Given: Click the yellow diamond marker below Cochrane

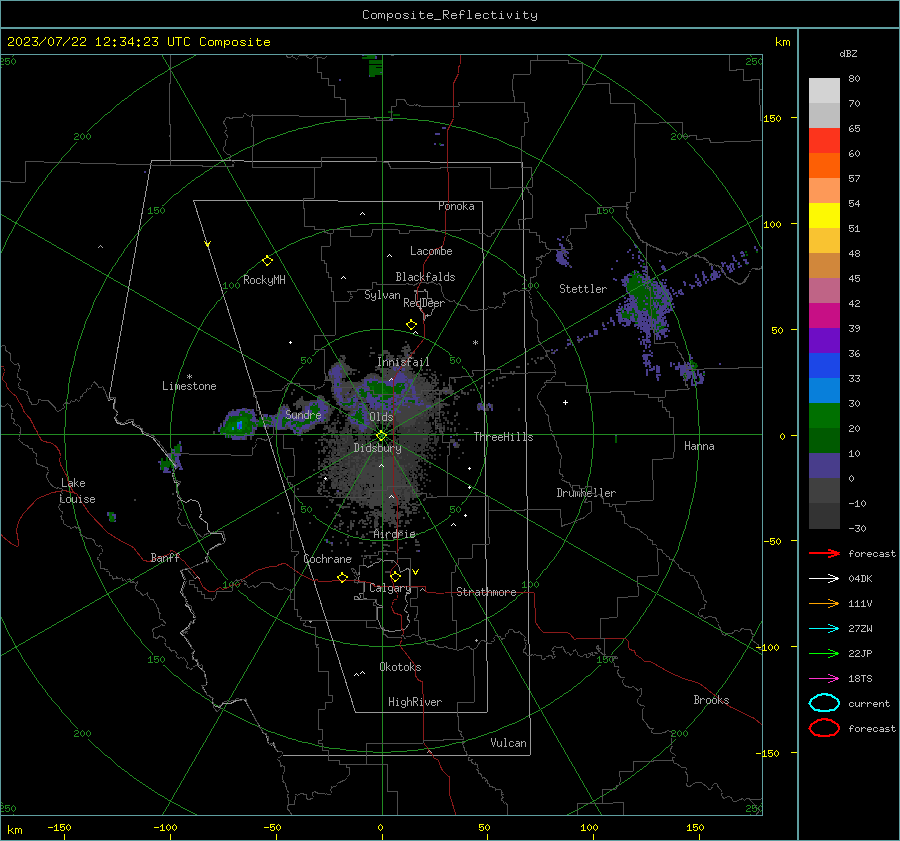Looking at the screenshot, I should click(342, 577).
